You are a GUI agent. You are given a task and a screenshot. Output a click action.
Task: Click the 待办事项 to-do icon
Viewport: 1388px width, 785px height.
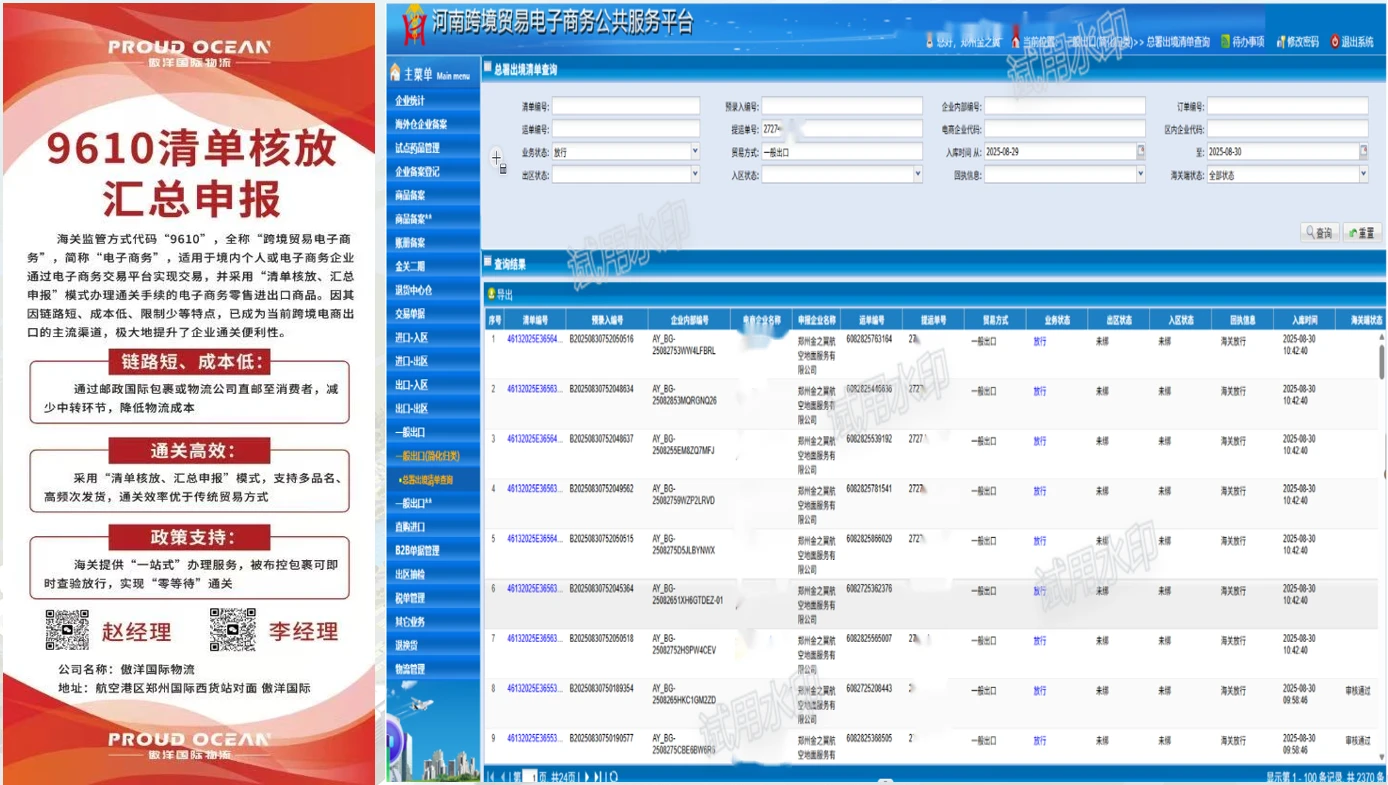(1225, 42)
